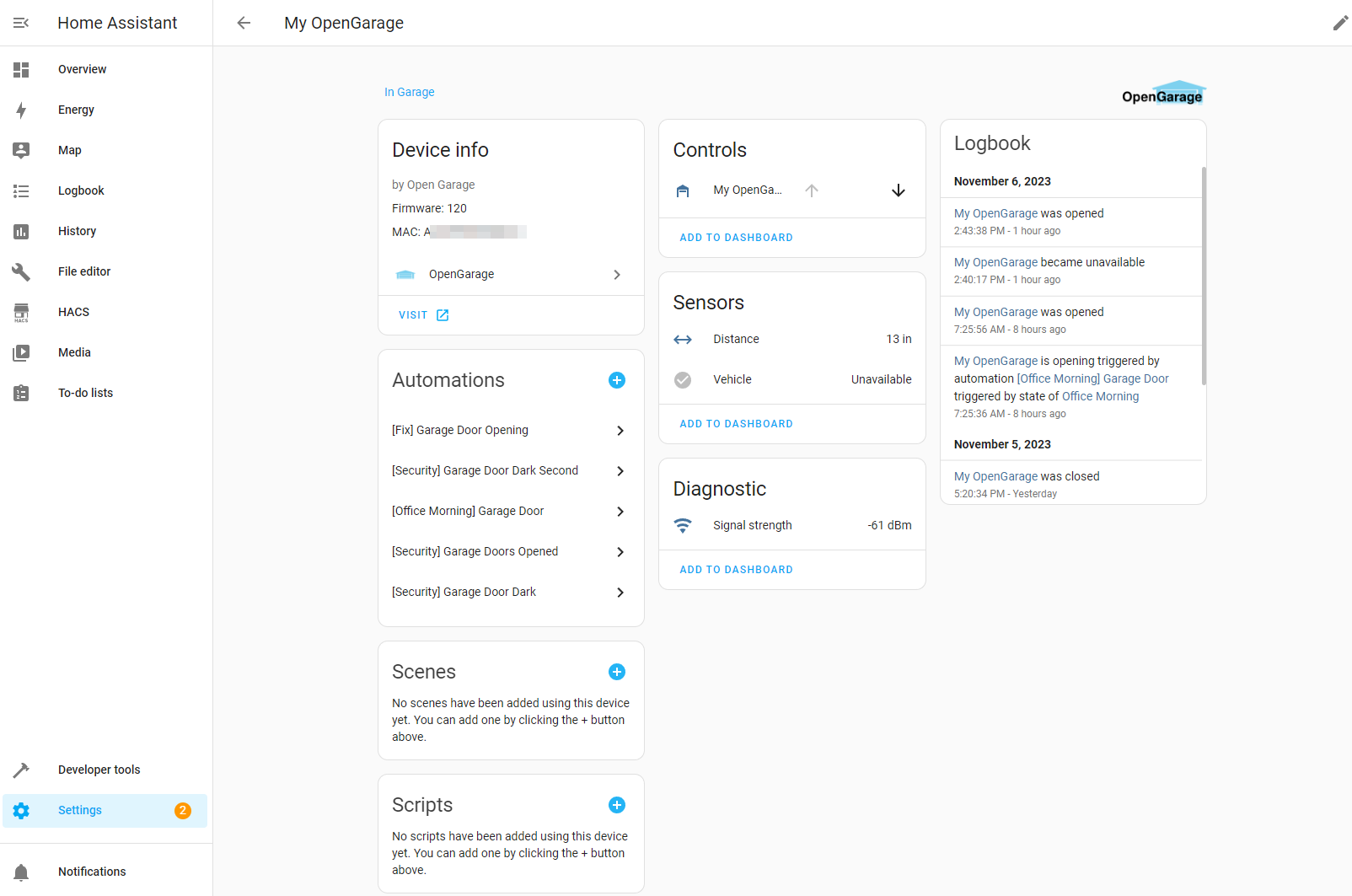
Task: Add Diagnostic to dashboard
Action: point(736,570)
